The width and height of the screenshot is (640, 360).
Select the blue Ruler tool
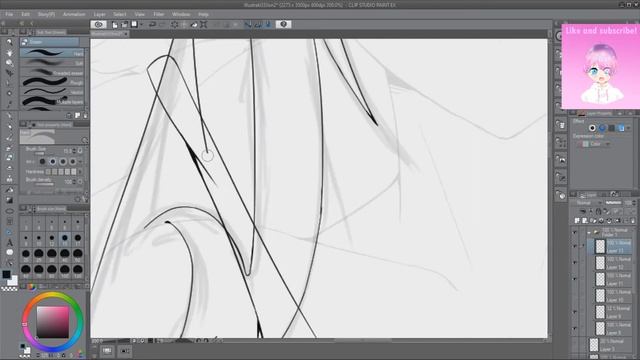click(9, 232)
